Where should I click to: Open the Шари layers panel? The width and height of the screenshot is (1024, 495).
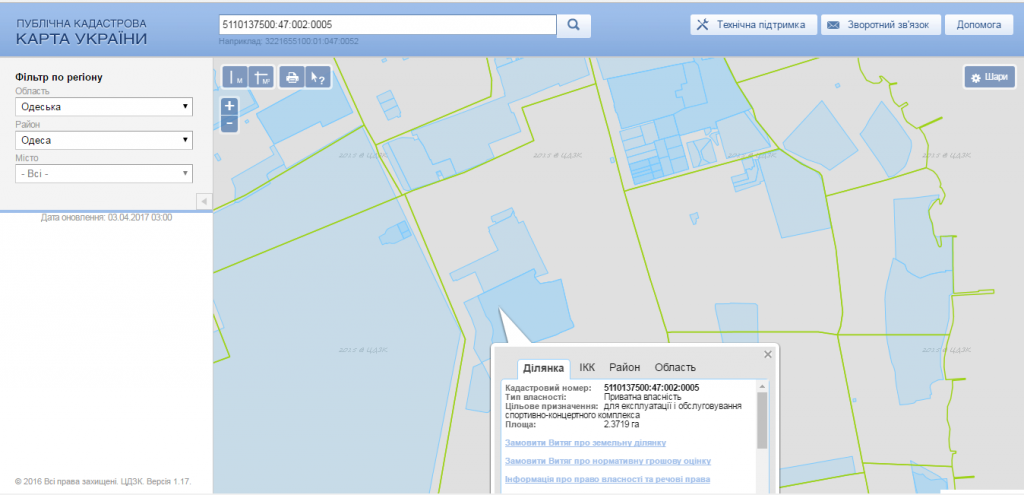tap(989, 77)
